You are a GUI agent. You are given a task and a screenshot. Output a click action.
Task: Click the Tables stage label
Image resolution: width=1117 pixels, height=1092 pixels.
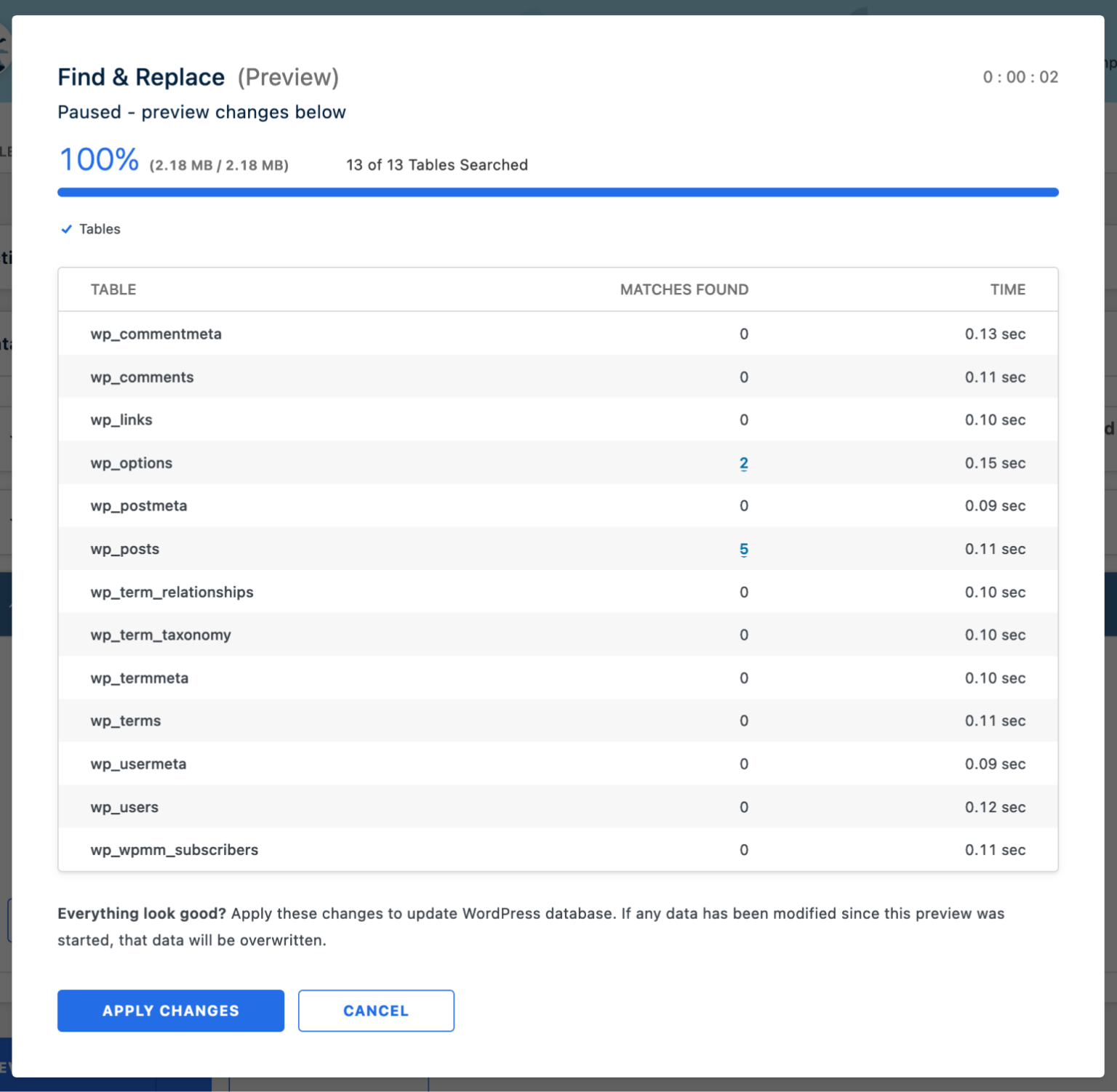pos(100,229)
